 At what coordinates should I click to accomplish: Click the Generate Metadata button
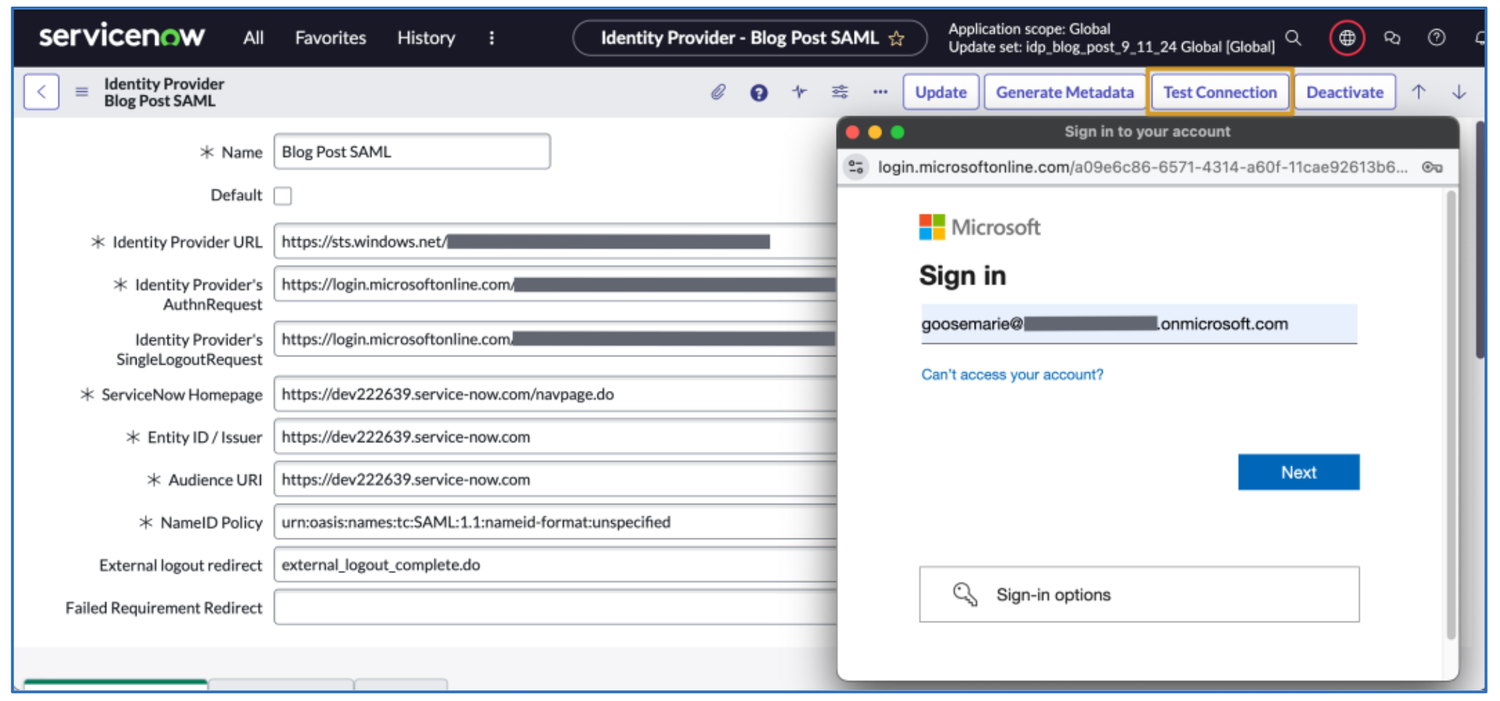(x=1065, y=92)
